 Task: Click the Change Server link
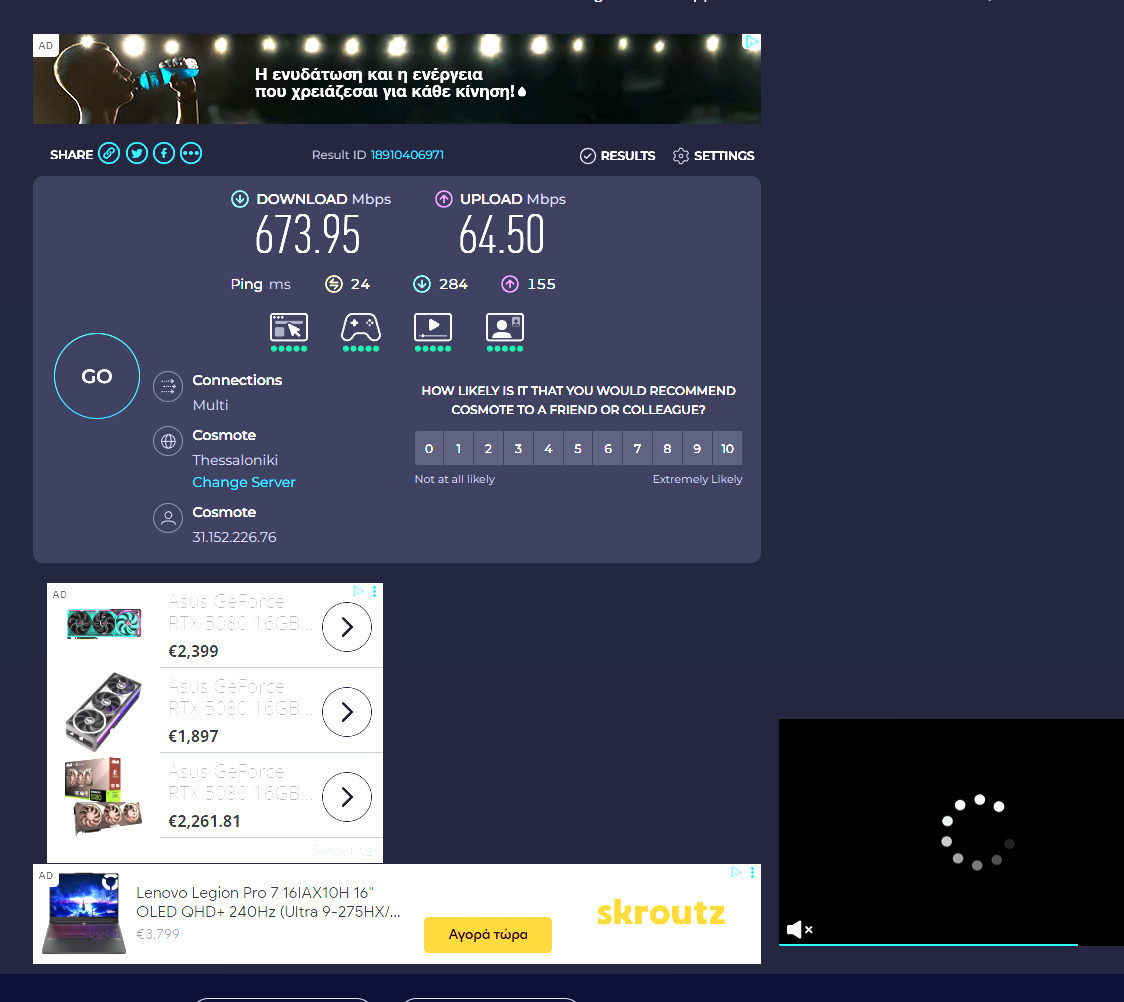click(x=244, y=482)
